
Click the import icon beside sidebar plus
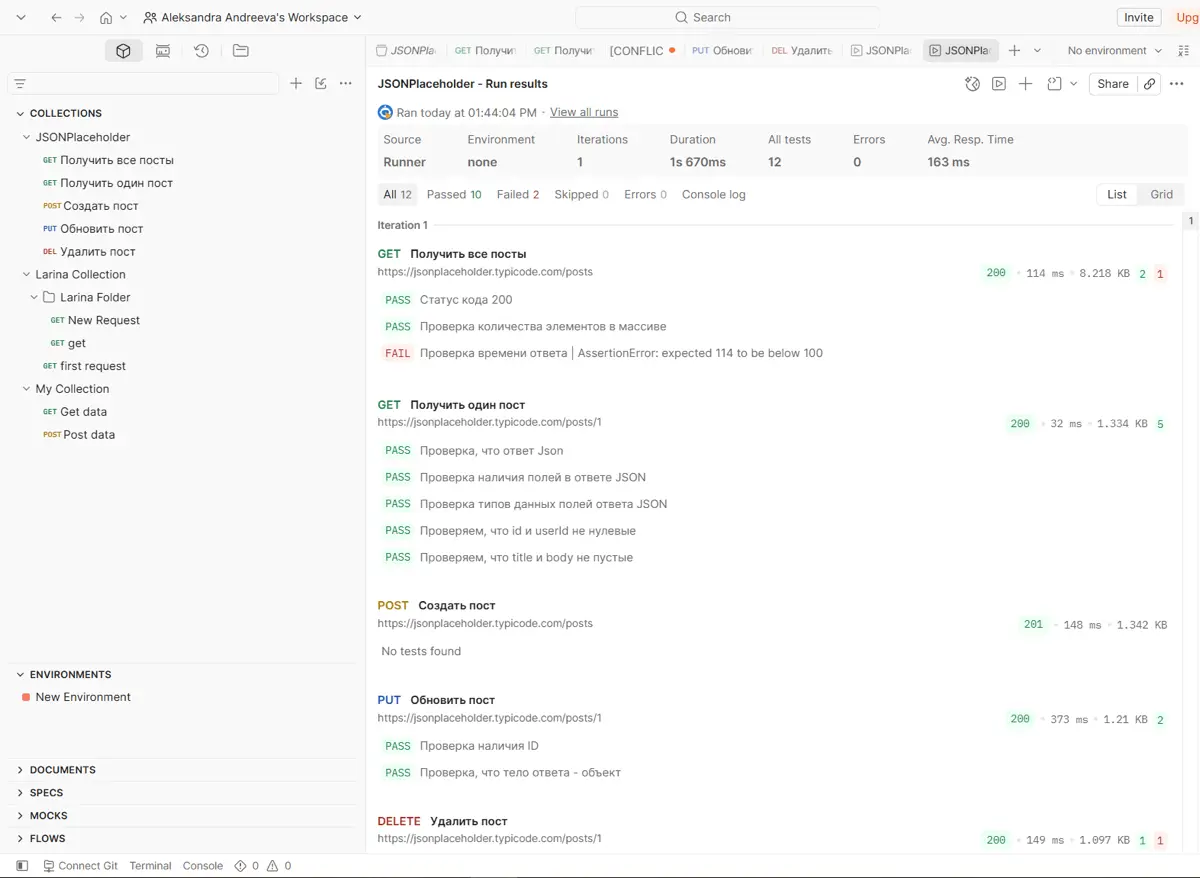pos(321,84)
